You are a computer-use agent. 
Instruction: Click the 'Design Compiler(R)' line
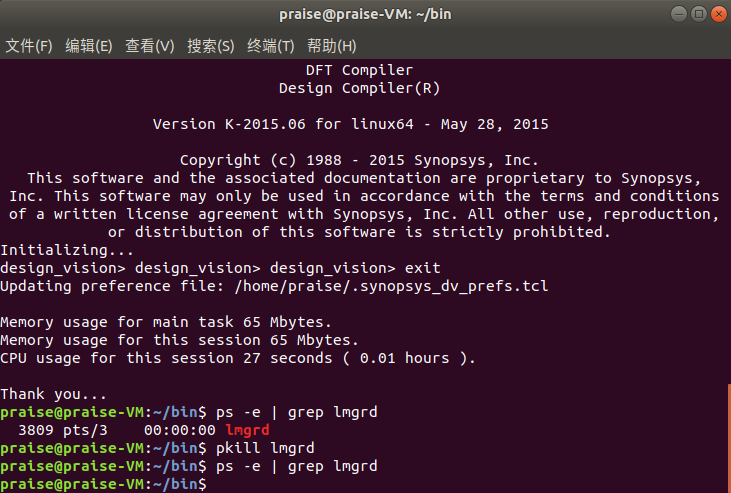359,88
